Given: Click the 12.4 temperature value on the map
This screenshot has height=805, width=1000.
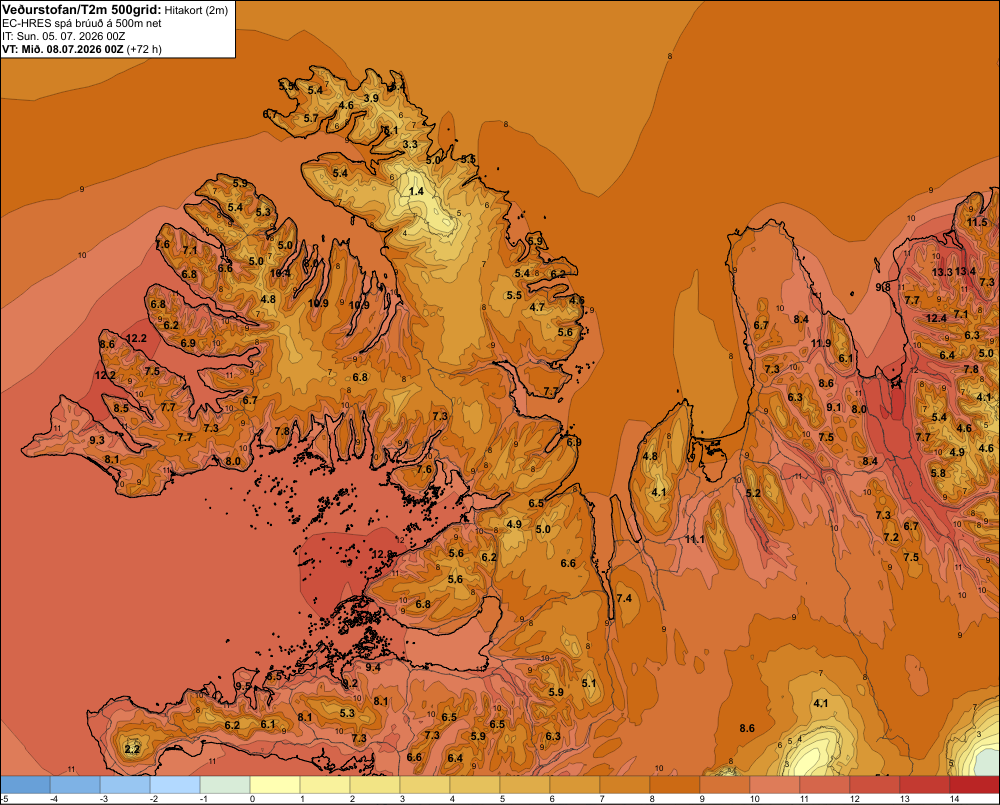Looking at the screenshot, I should (936, 318).
